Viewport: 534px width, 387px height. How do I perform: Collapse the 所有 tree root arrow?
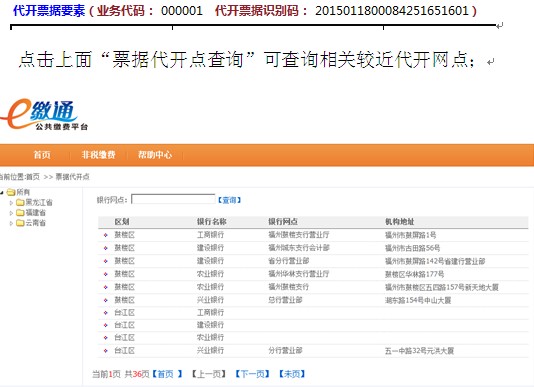tap(2, 193)
